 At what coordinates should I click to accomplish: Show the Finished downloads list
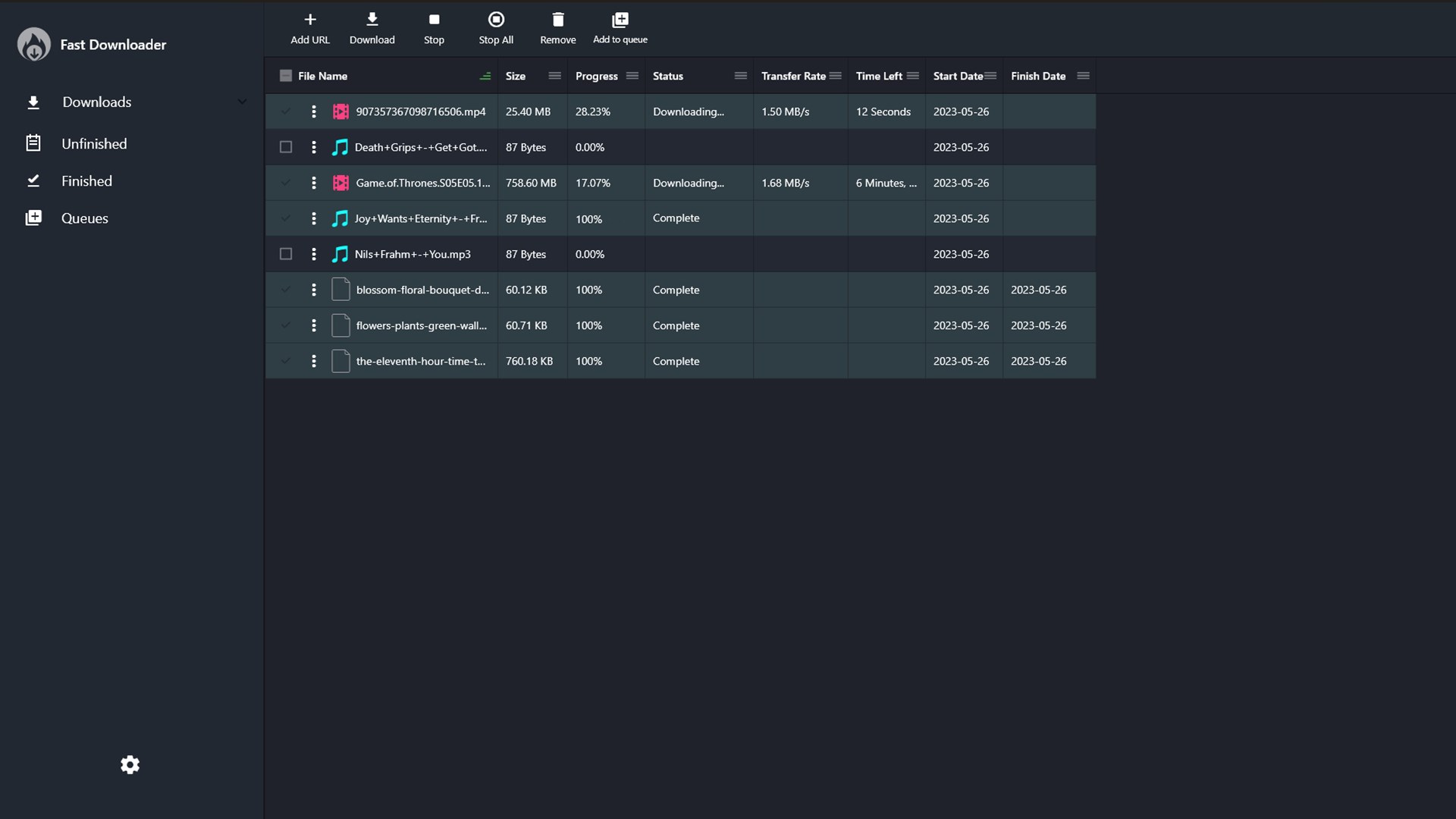[86, 181]
